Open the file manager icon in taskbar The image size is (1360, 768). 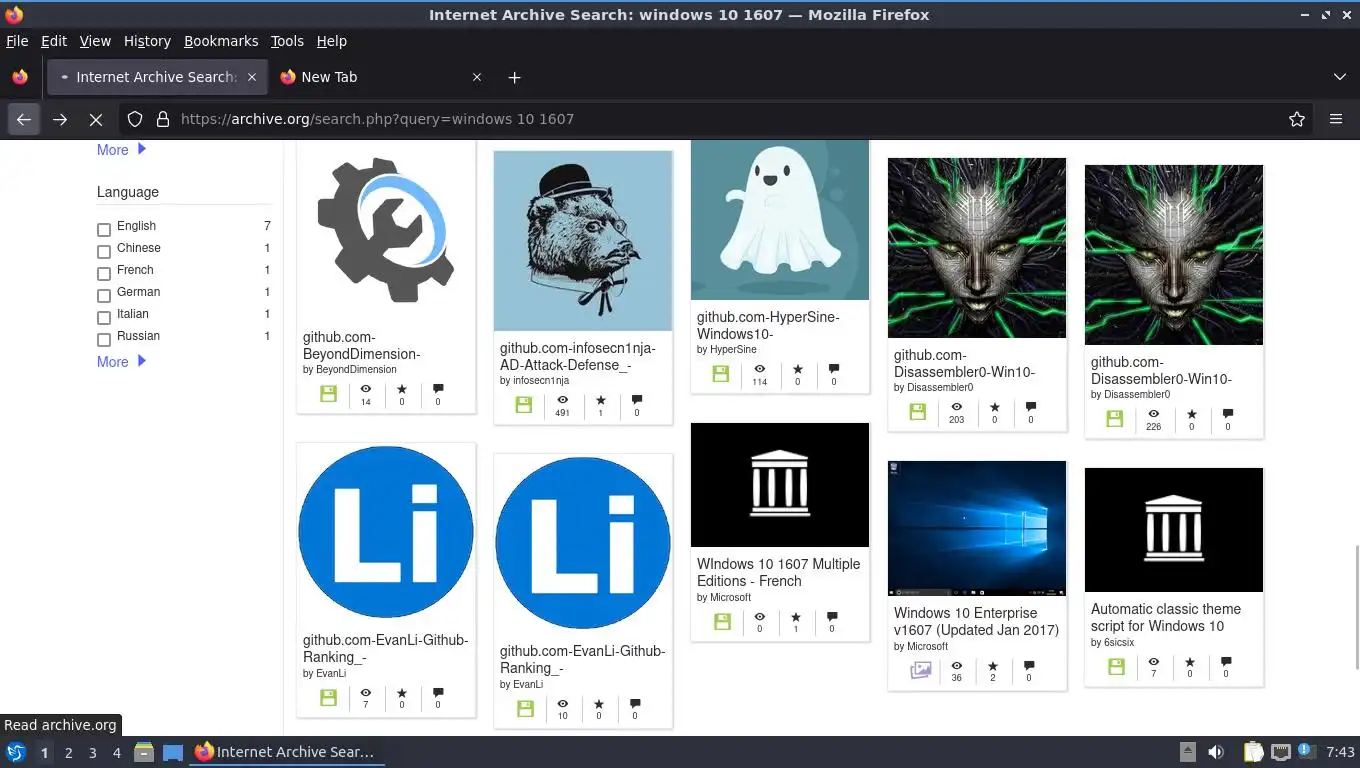coord(144,752)
